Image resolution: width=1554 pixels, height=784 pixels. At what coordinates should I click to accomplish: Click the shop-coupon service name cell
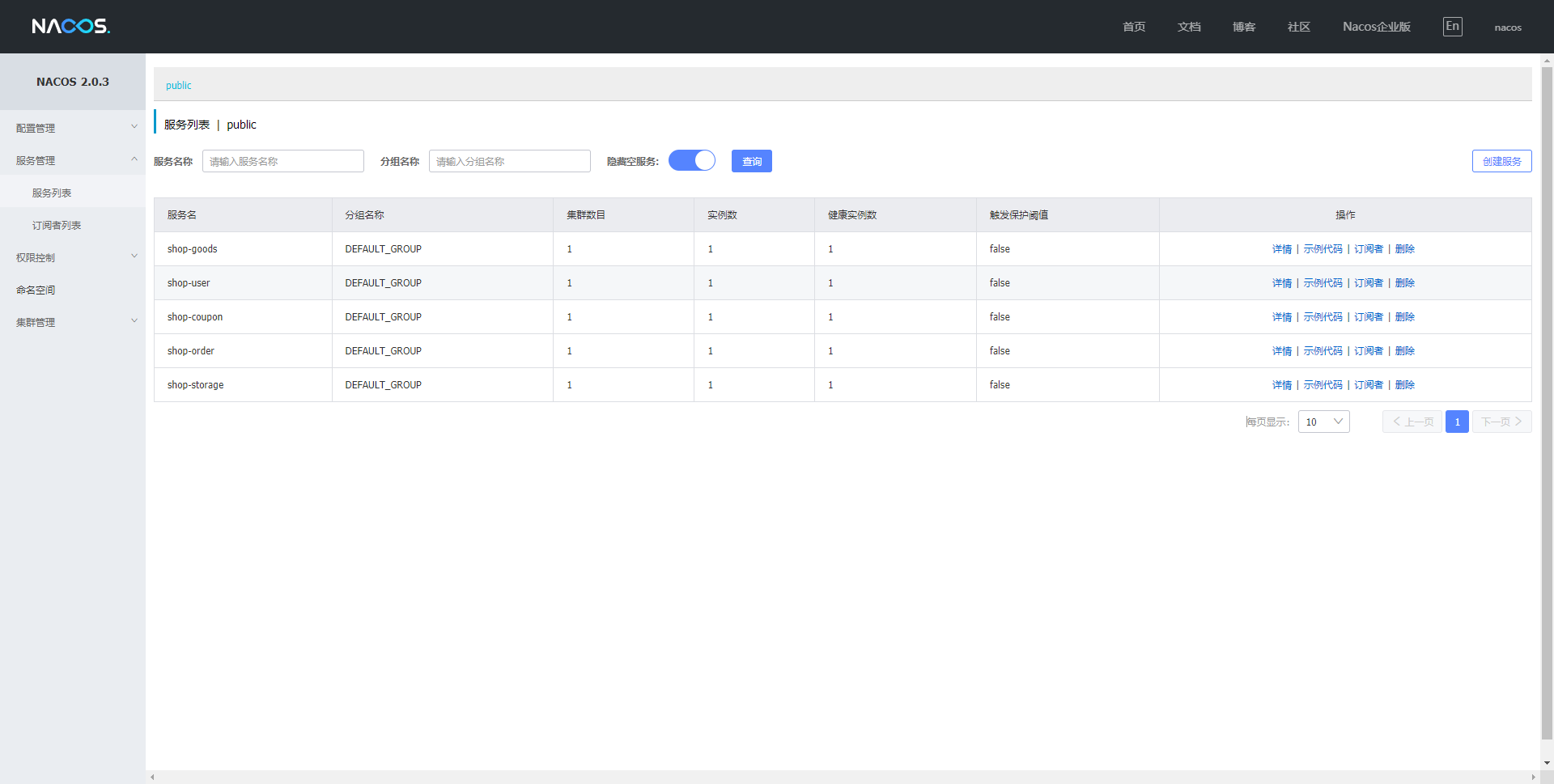point(243,317)
